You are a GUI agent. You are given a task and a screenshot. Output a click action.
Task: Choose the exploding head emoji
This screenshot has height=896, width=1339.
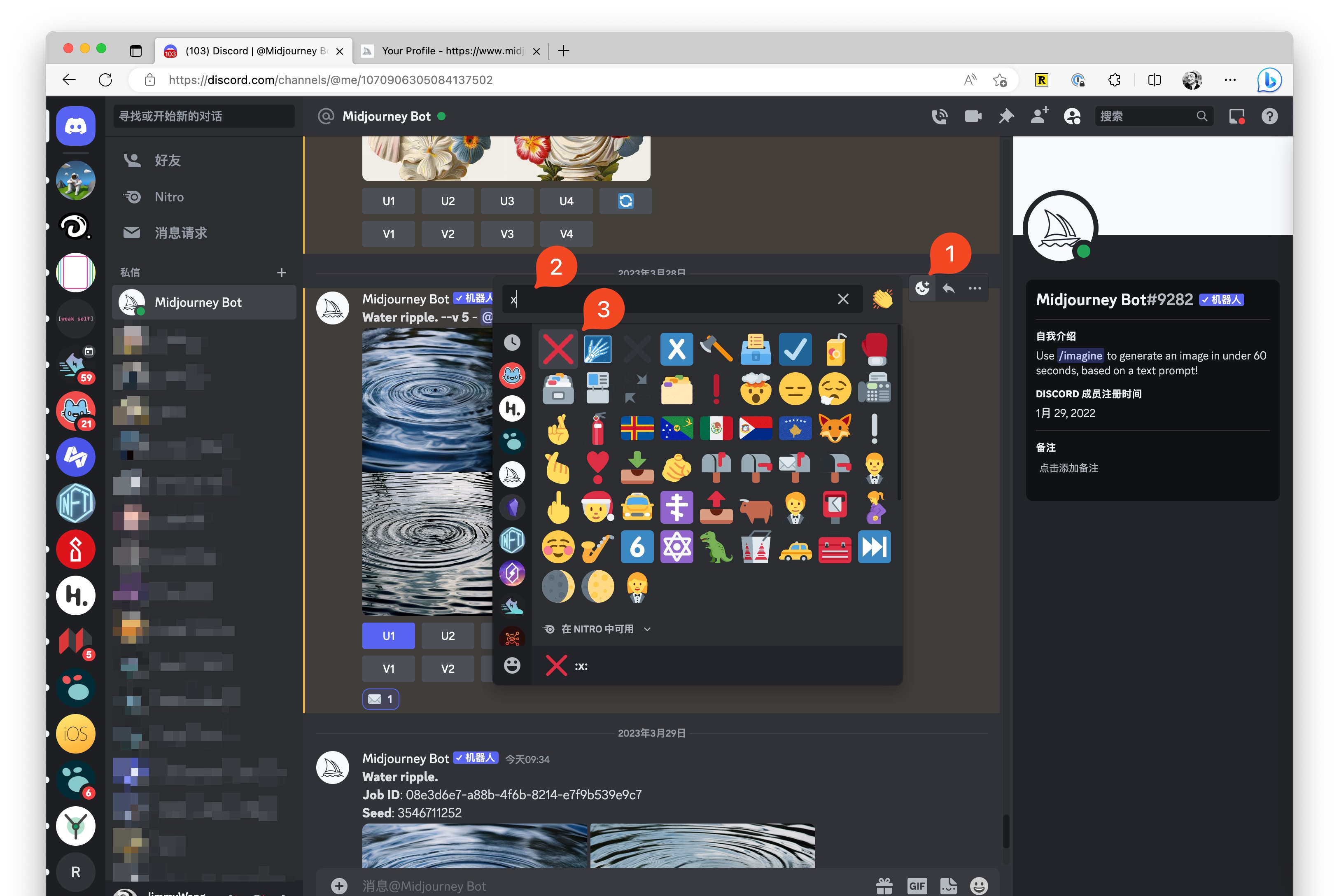coord(755,389)
